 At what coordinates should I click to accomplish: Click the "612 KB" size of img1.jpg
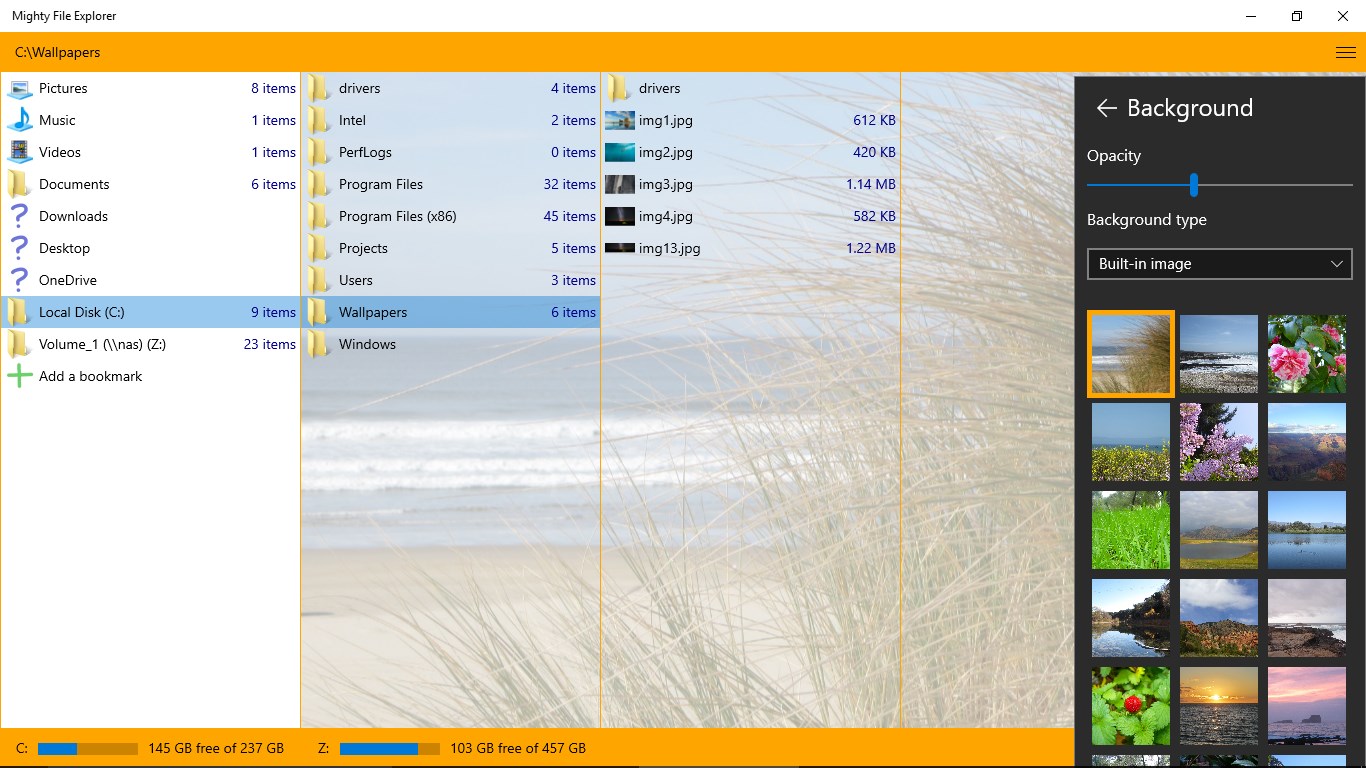874,120
